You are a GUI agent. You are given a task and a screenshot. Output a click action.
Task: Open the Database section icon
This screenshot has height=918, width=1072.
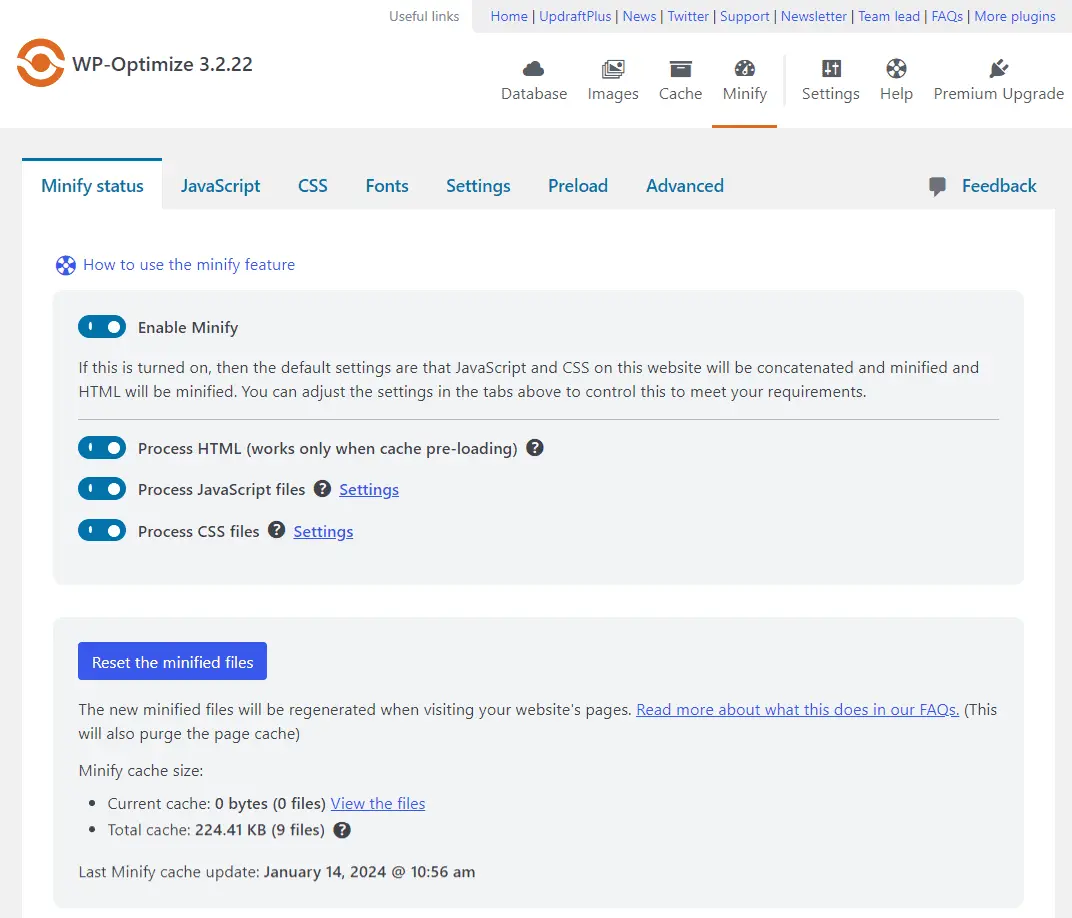(534, 69)
